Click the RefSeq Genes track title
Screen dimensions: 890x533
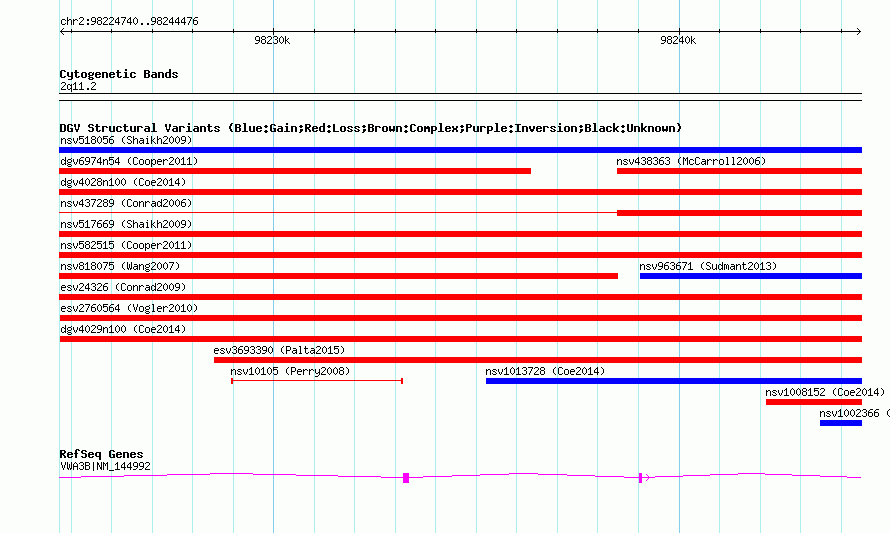tap(101, 454)
